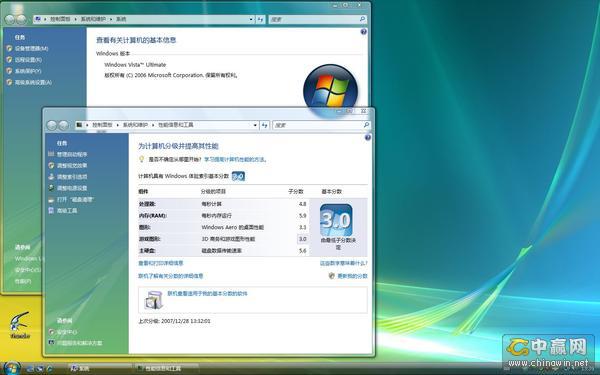Screen dimensions: 600x375
Task: Expand the arrow after 系统和维护 in System window
Action: 111,19
